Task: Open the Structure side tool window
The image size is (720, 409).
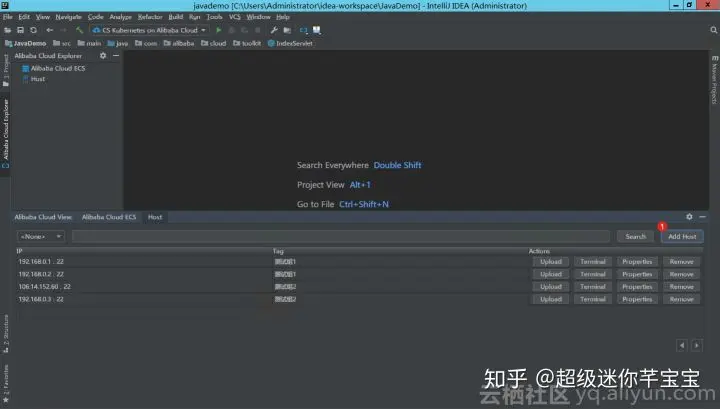Action: 6,334
